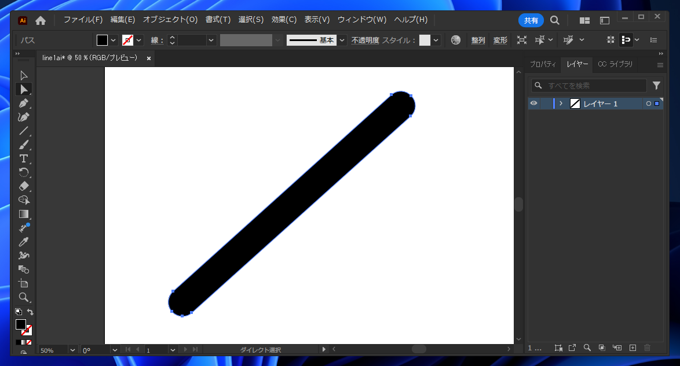Click default fill and stroke icon
This screenshot has height=366, width=680.
[18, 312]
